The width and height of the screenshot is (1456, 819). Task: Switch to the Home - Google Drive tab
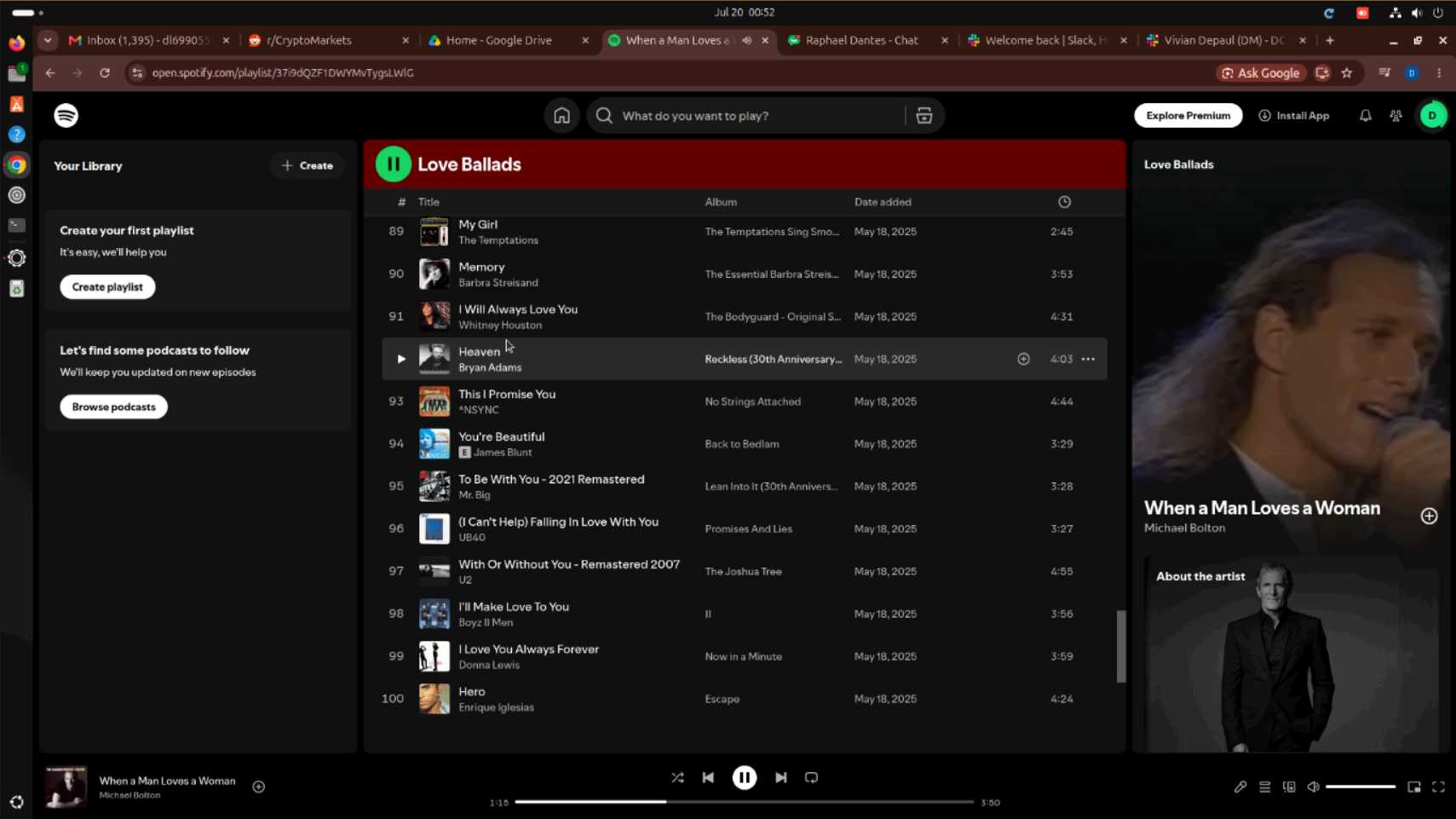pyautogui.click(x=508, y=40)
